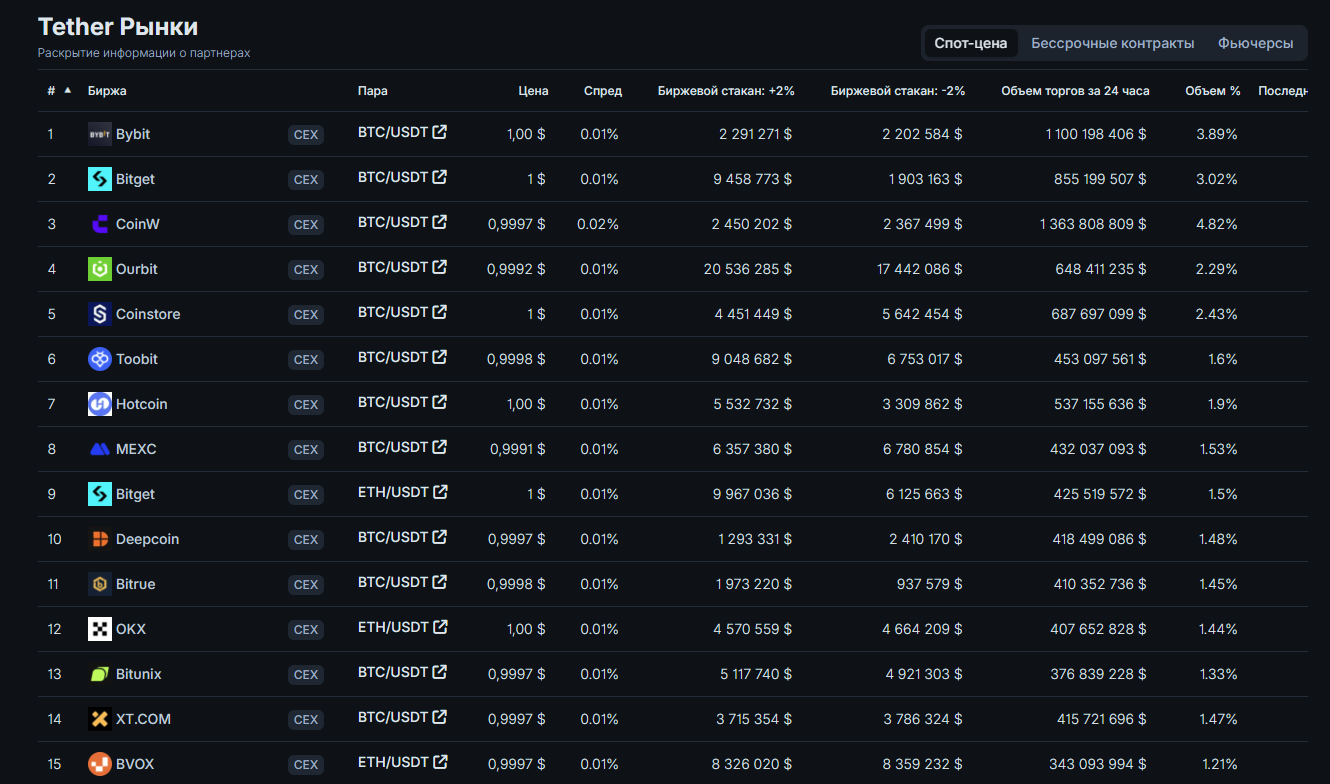Open the ETH/USDT pair link in OKX row

point(393,627)
